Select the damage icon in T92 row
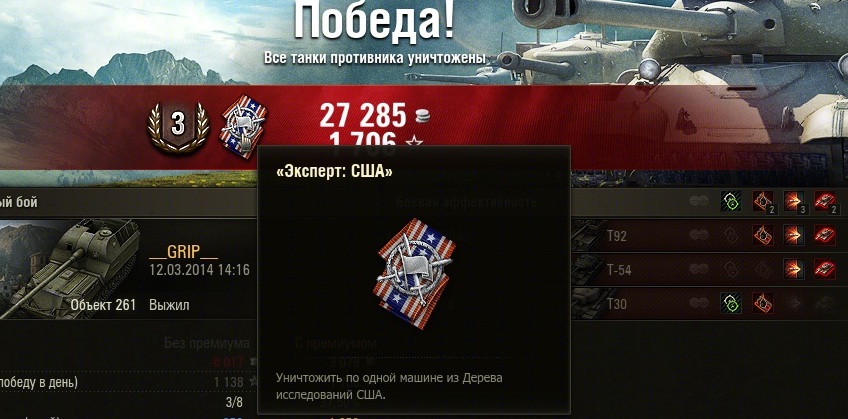This screenshot has width=848, height=419. 794,235
